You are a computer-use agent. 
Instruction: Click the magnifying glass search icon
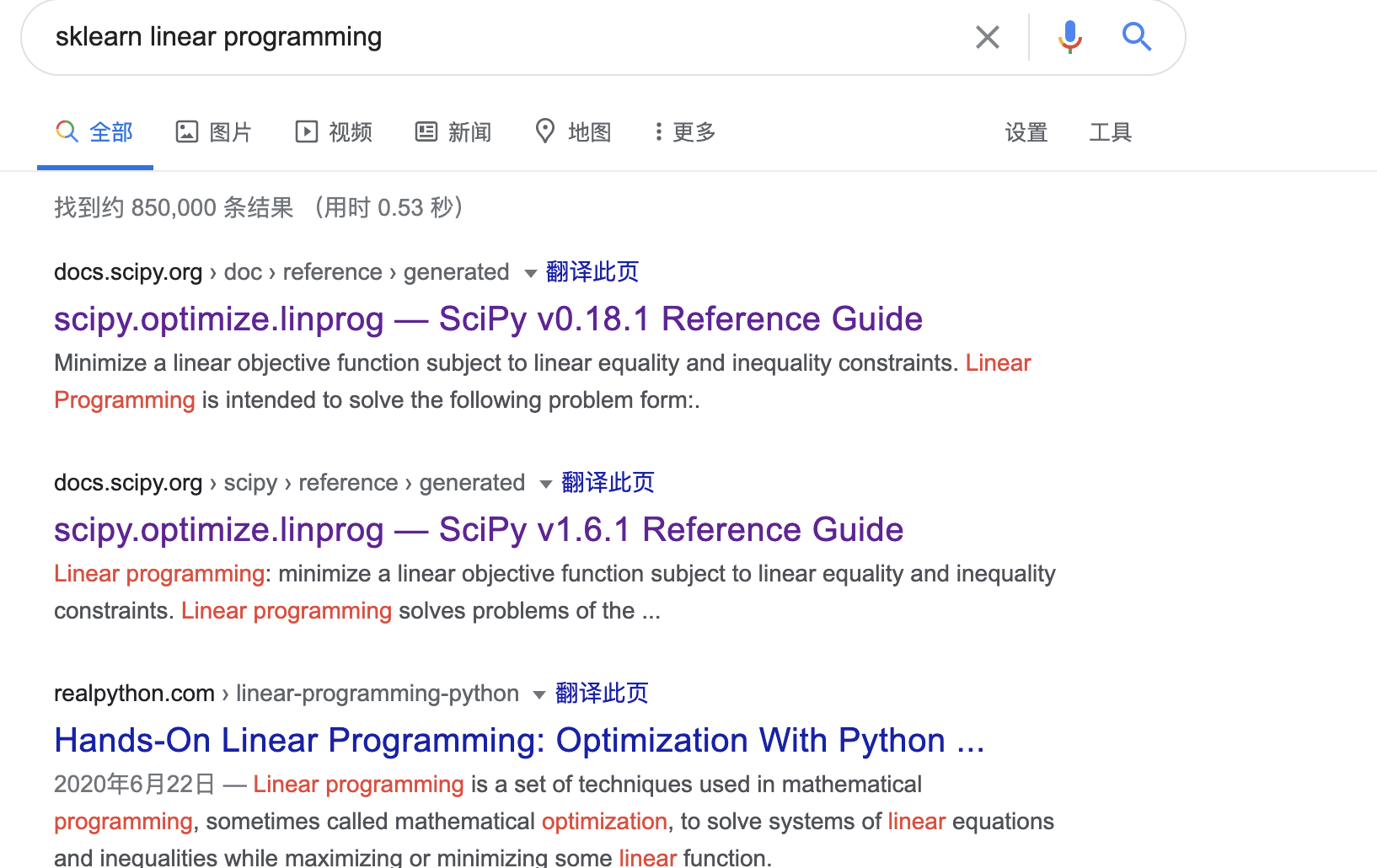[1137, 36]
